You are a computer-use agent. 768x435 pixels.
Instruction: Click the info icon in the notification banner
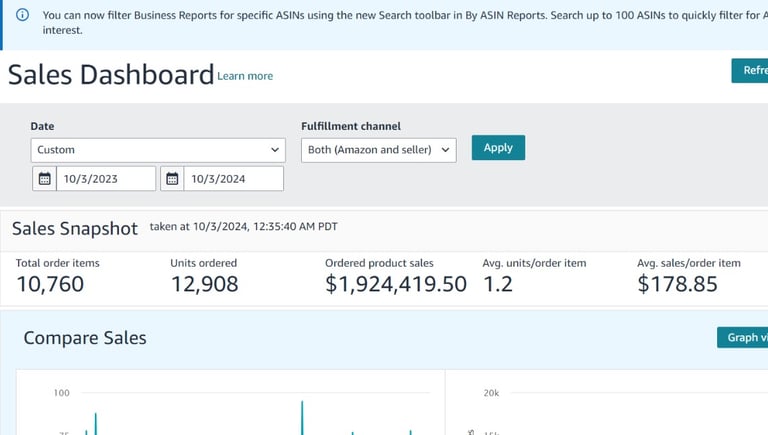tap(22, 15)
